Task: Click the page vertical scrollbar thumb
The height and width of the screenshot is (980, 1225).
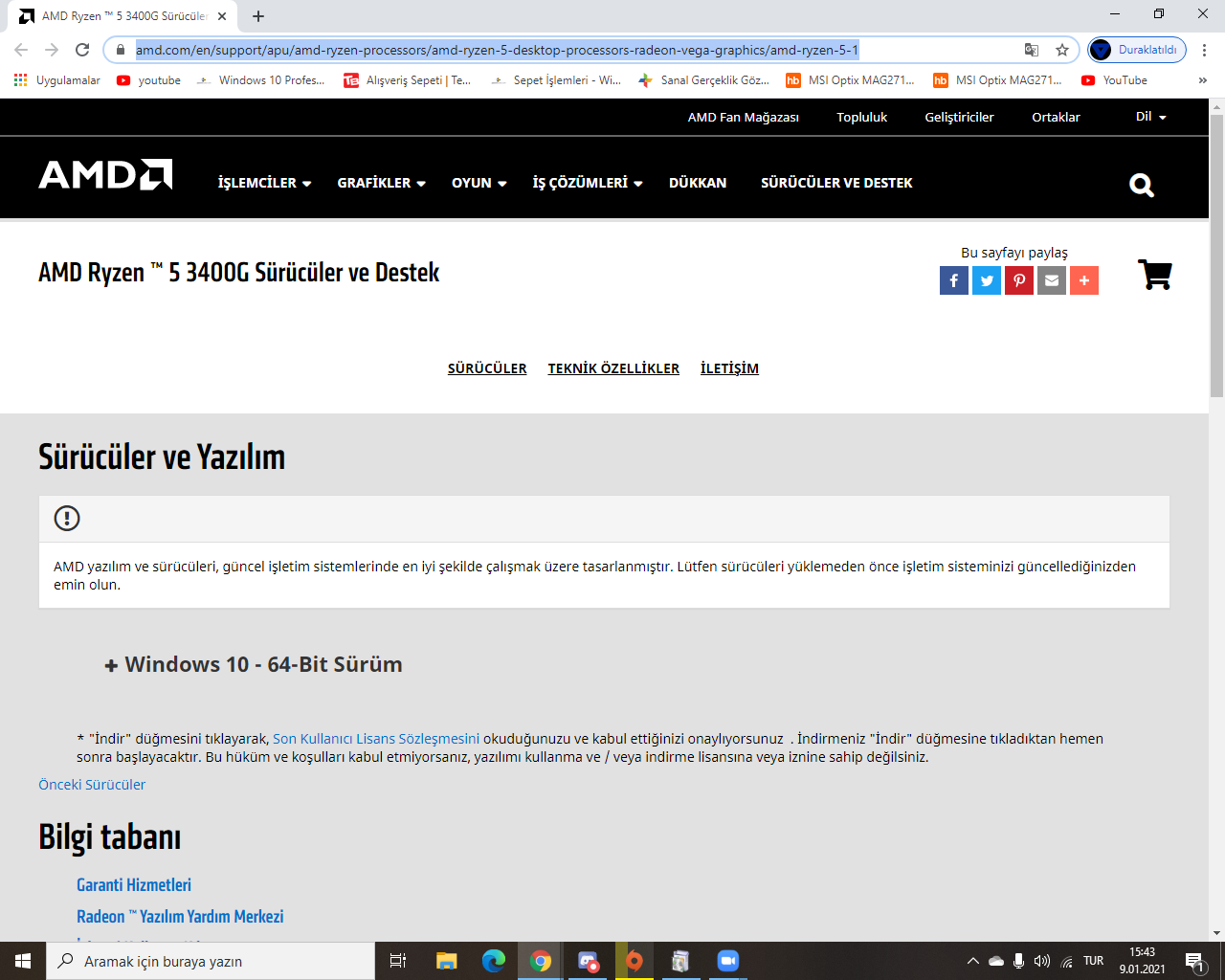Action: point(1216,254)
